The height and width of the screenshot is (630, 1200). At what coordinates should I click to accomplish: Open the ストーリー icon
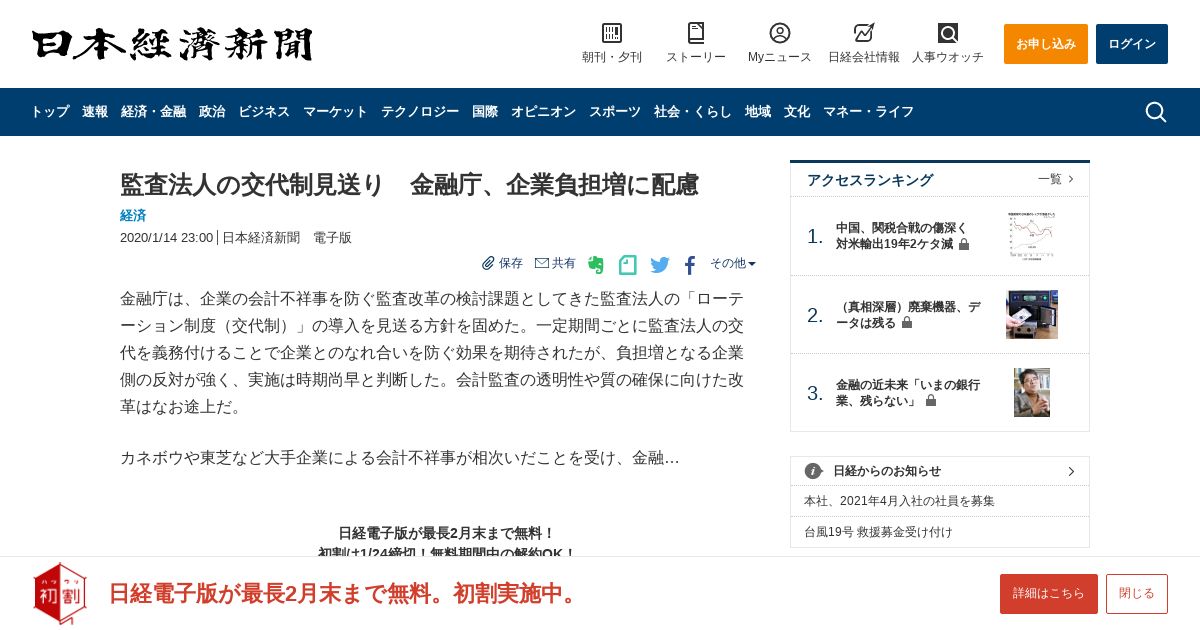[x=696, y=33]
